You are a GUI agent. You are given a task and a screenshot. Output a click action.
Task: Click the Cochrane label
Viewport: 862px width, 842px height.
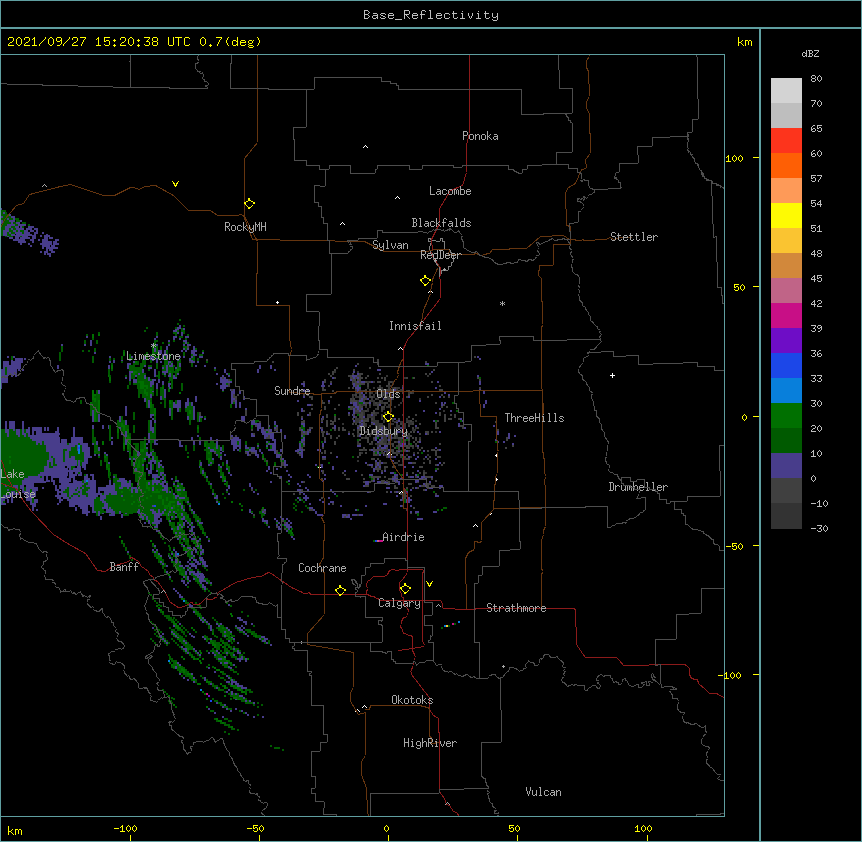pos(322,568)
